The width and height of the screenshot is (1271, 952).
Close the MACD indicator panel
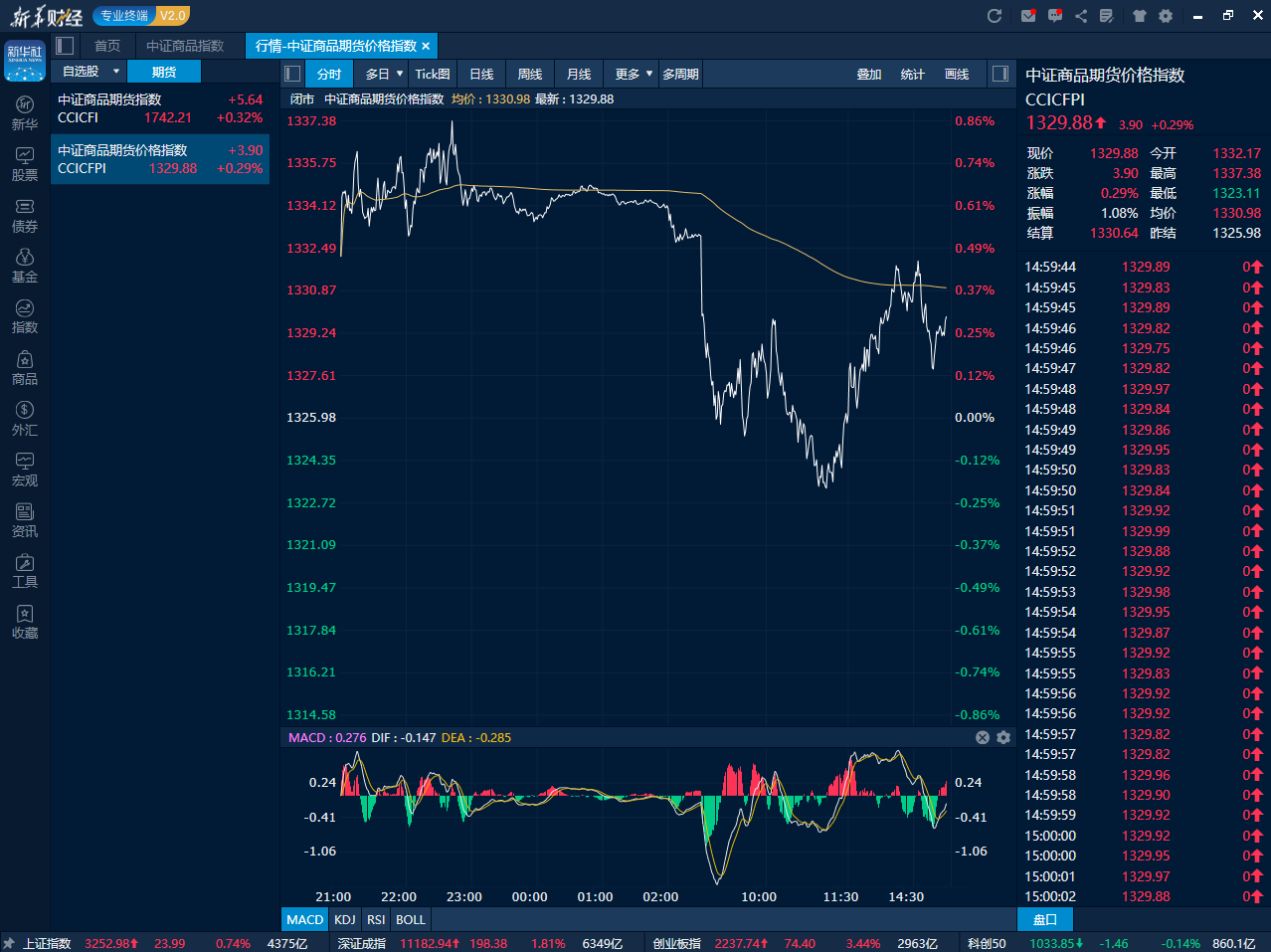coord(983,737)
